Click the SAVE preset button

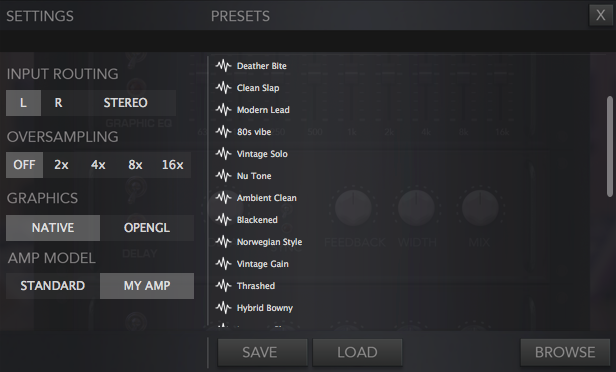tap(262, 352)
